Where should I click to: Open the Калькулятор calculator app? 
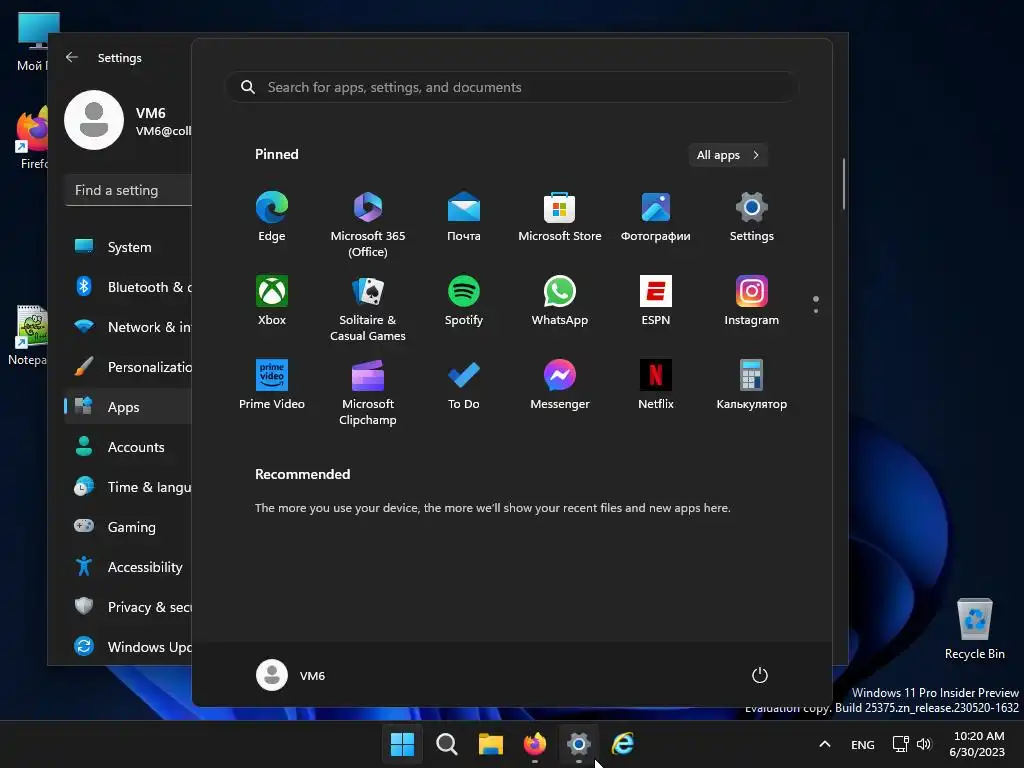click(x=752, y=385)
